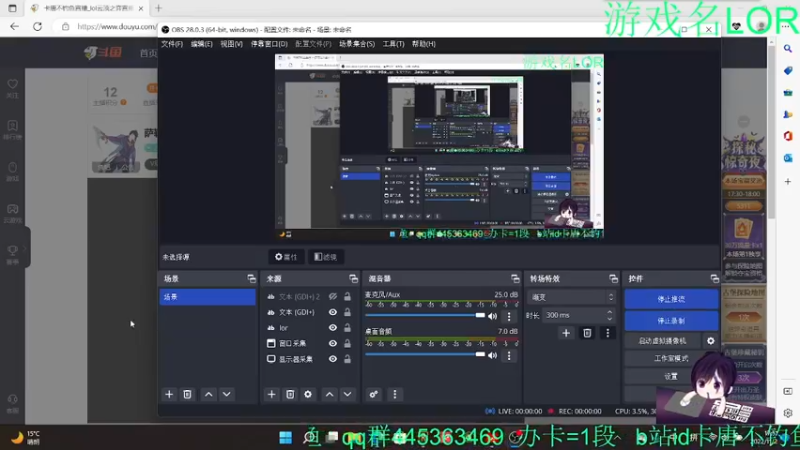800x450 pixels.
Task: Add a transition with the plus icon
Action: pyautogui.click(x=566, y=333)
